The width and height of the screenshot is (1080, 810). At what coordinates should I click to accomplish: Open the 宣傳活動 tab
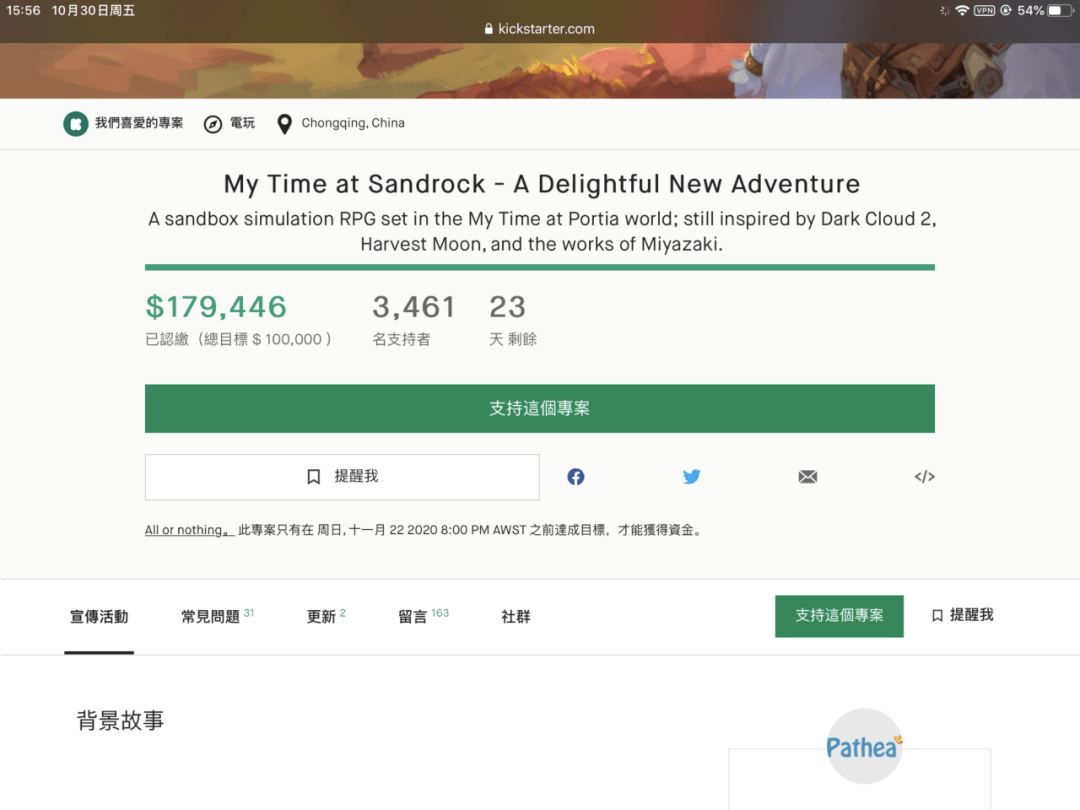pos(99,617)
